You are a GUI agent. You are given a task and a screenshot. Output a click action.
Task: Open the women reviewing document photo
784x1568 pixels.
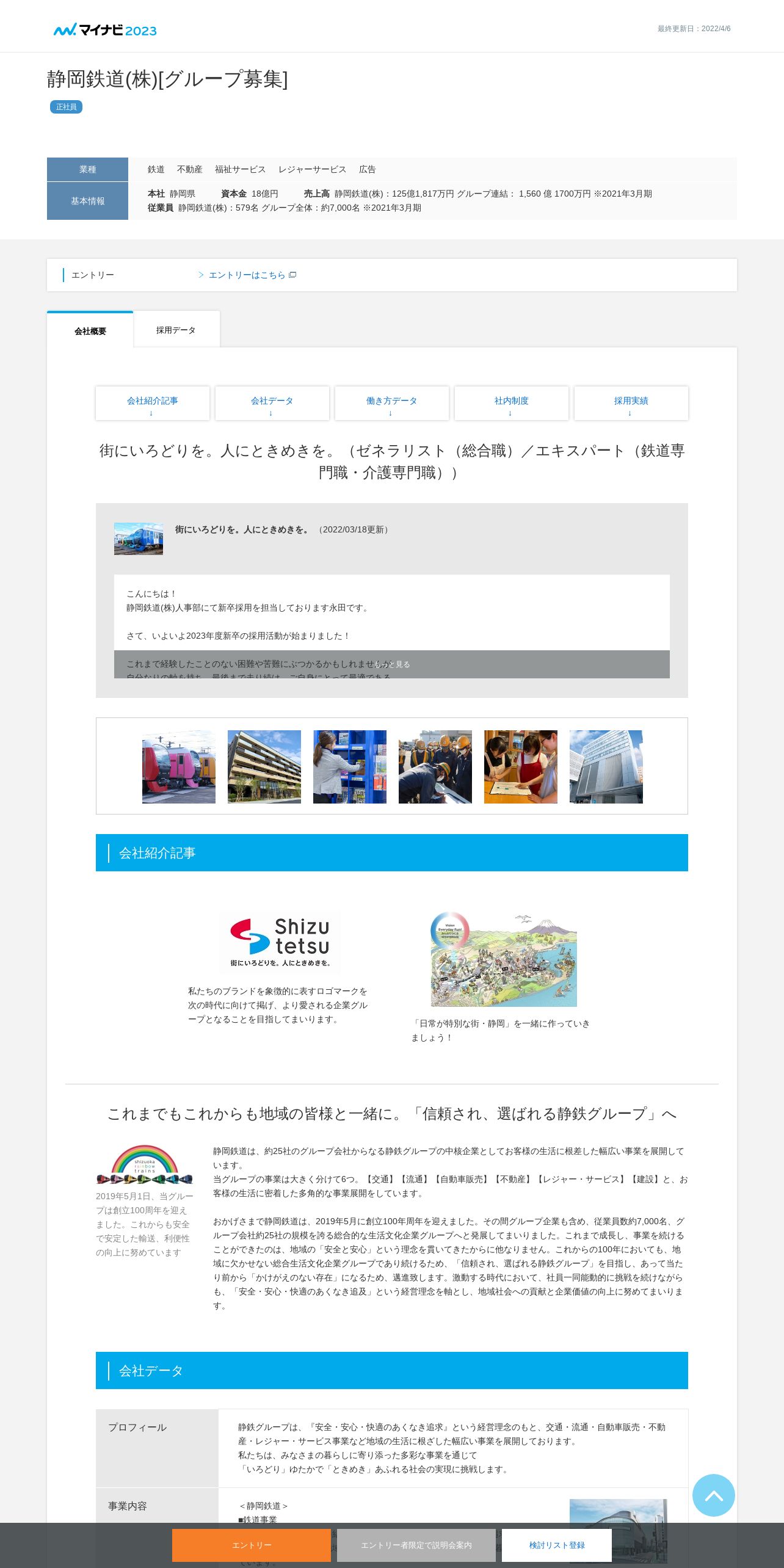521,766
